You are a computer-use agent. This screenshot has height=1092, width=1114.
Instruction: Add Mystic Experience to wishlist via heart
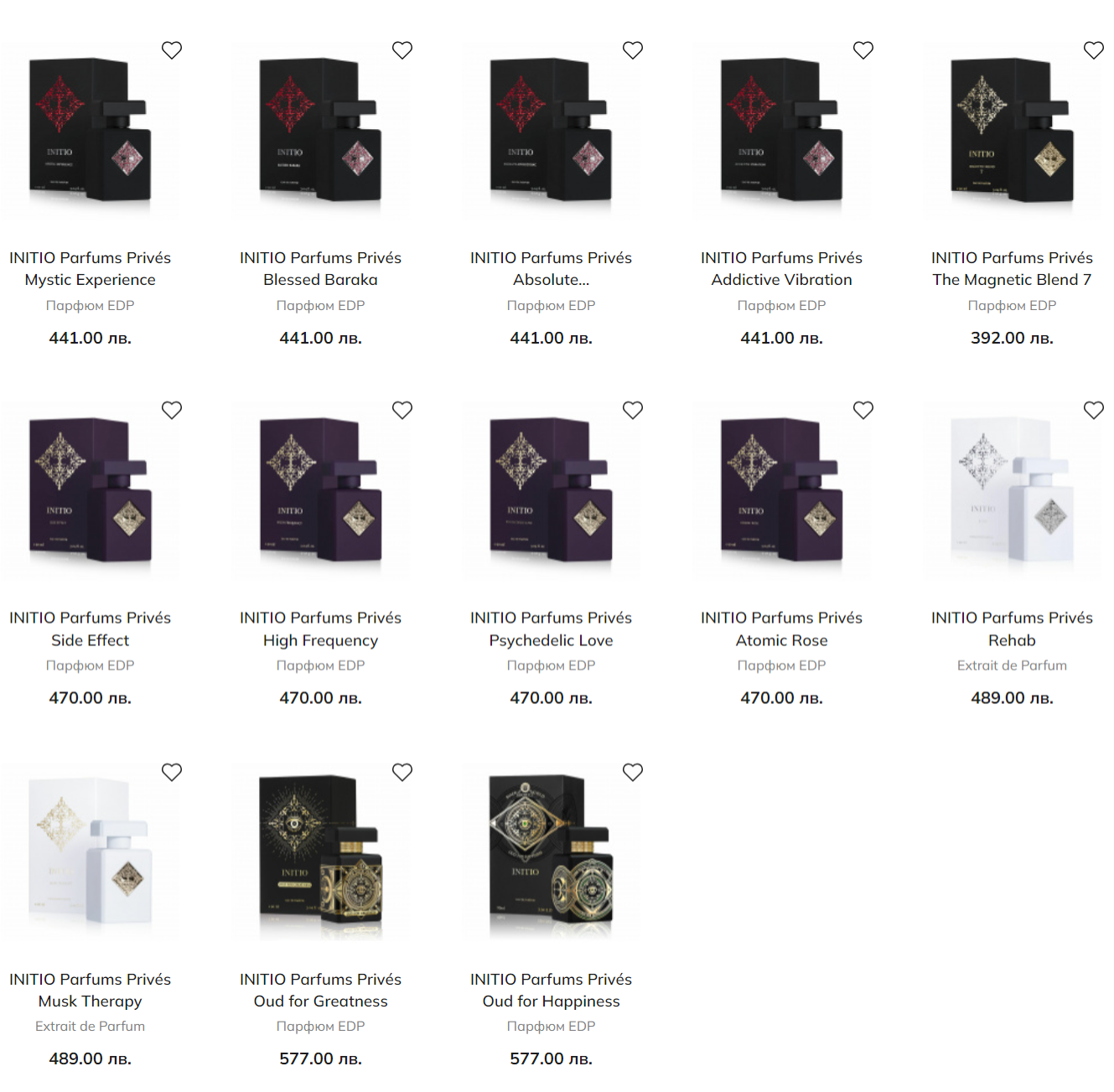click(x=172, y=50)
